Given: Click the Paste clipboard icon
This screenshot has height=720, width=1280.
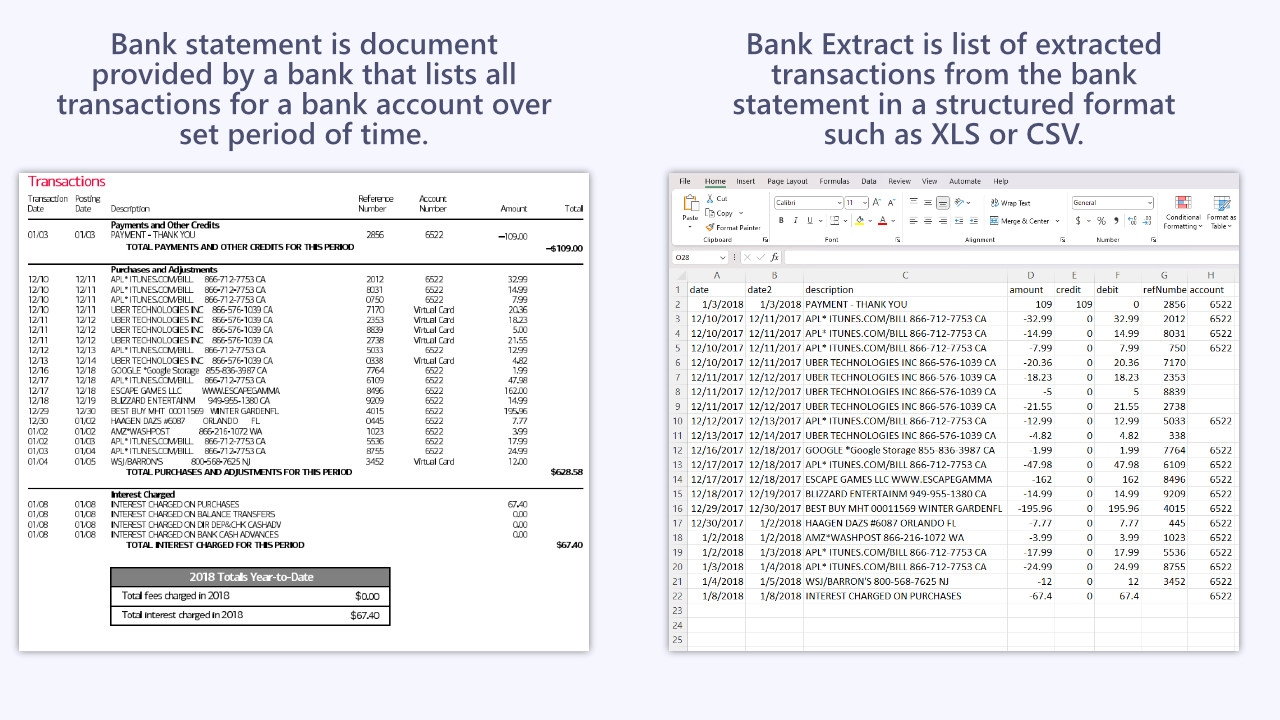Looking at the screenshot, I should [x=691, y=203].
